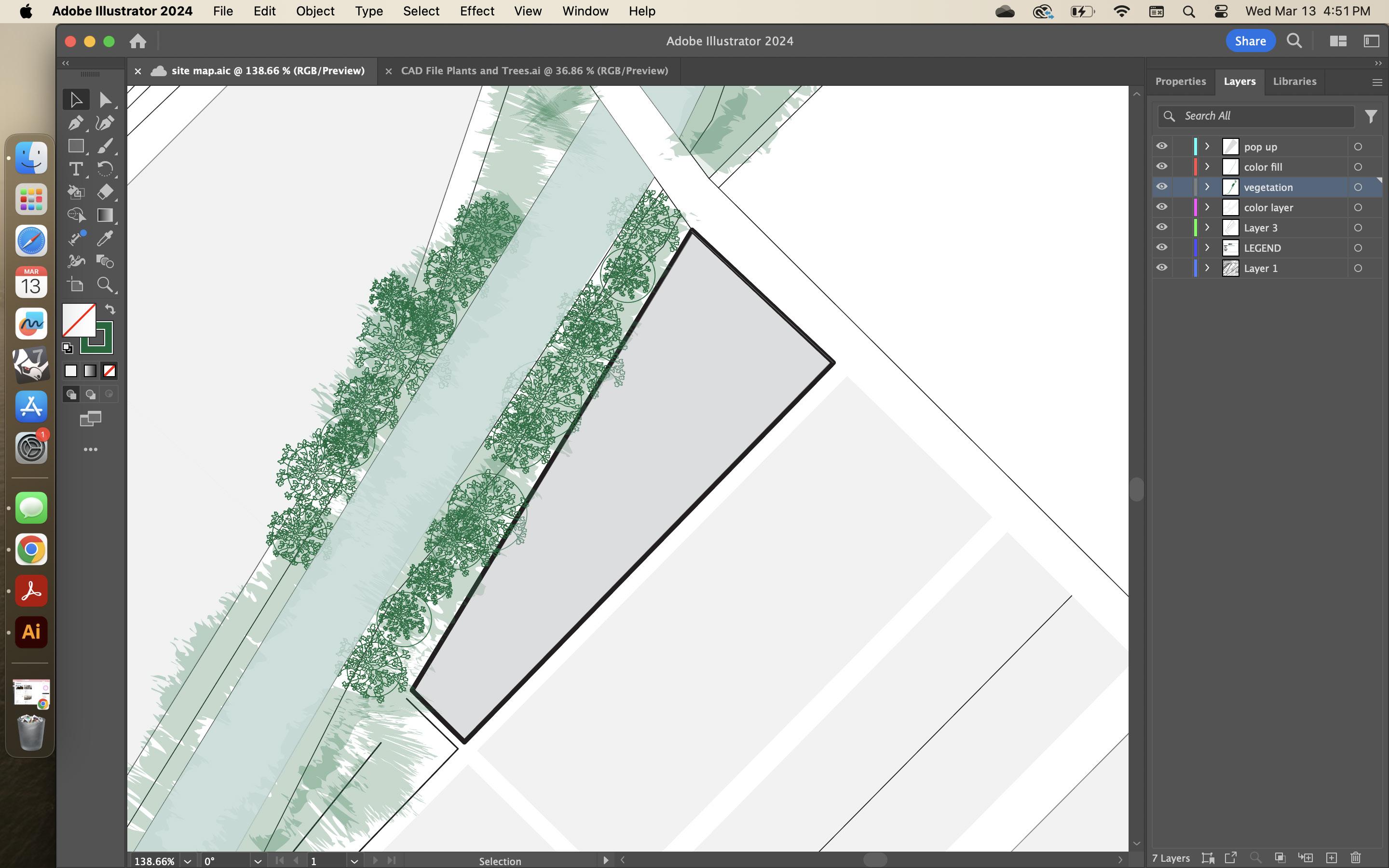Select the Type tool
The width and height of the screenshot is (1389, 868).
click(75, 169)
